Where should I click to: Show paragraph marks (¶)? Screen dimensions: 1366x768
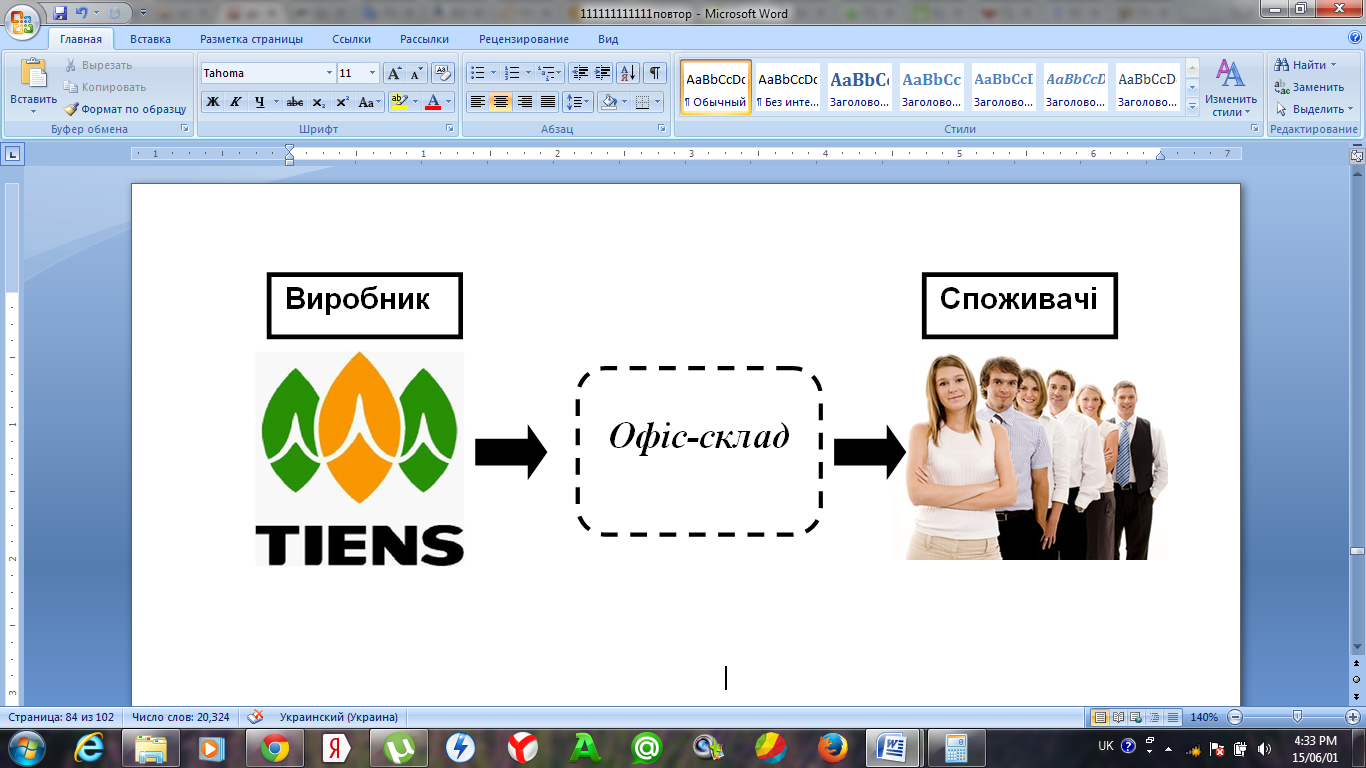click(655, 73)
